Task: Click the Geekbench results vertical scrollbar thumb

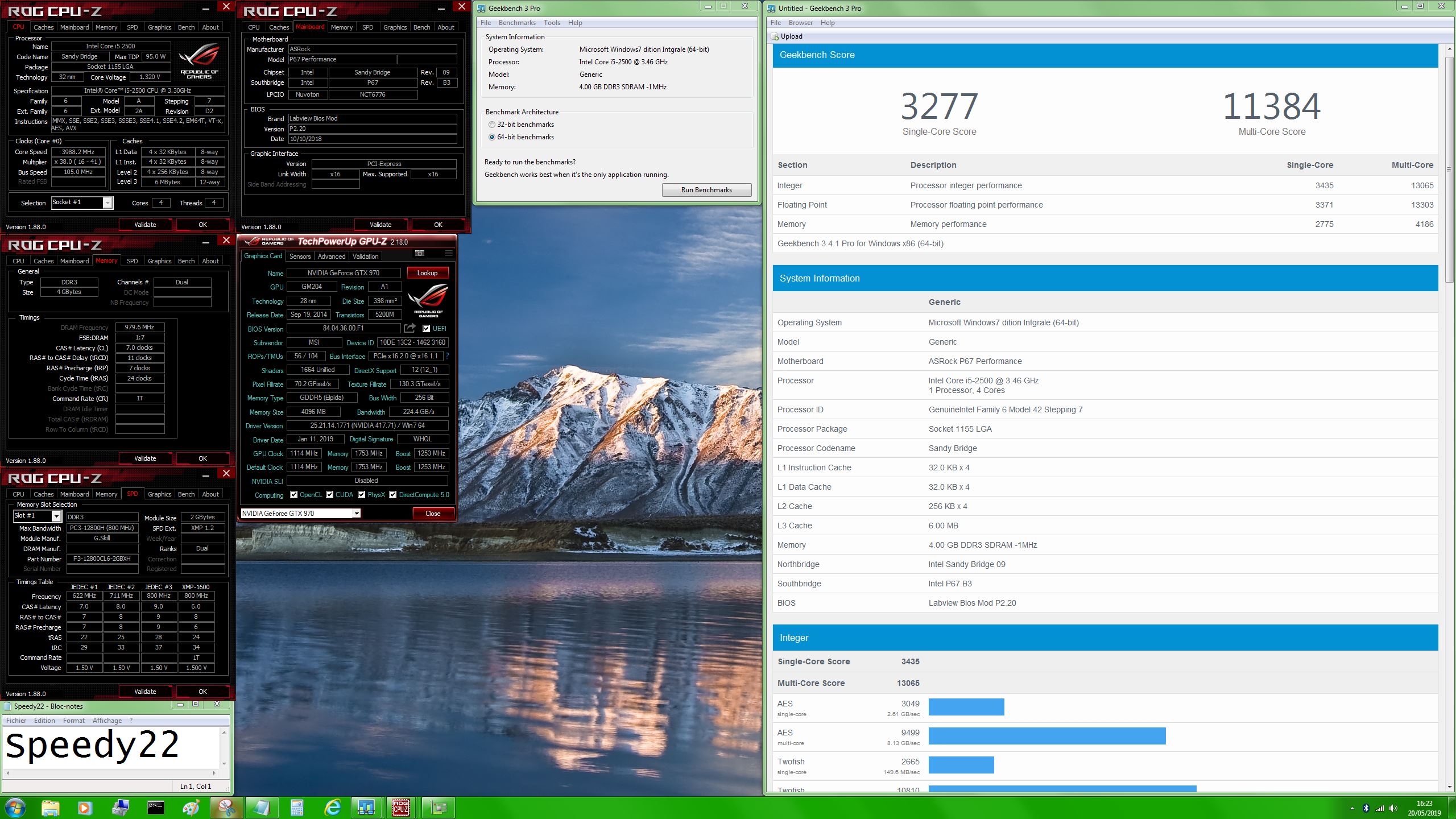Action: coord(1449,169)
